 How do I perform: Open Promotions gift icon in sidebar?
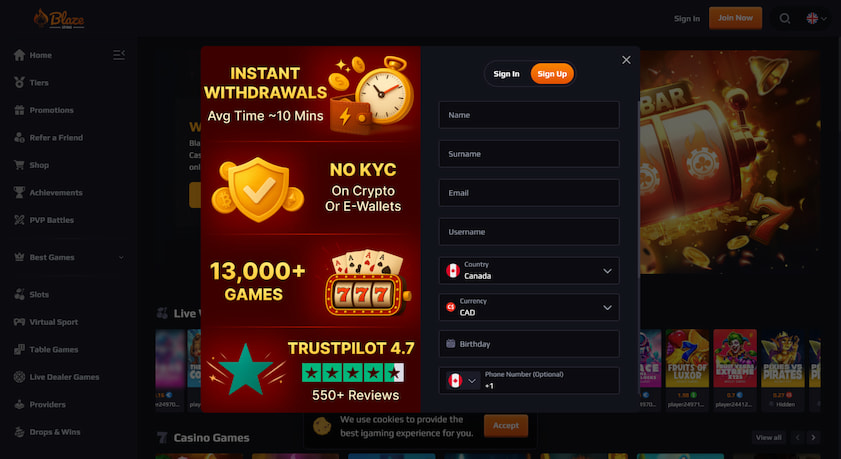tap(19, 110)
